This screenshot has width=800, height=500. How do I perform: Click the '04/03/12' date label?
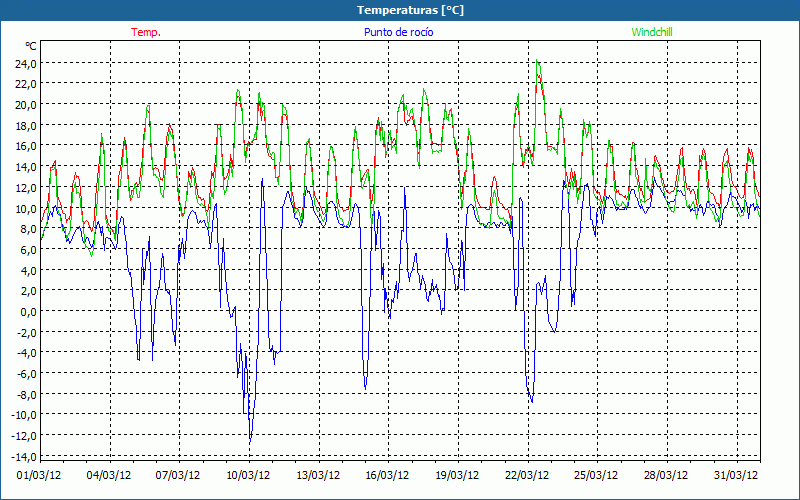click(x=109, y=475)
